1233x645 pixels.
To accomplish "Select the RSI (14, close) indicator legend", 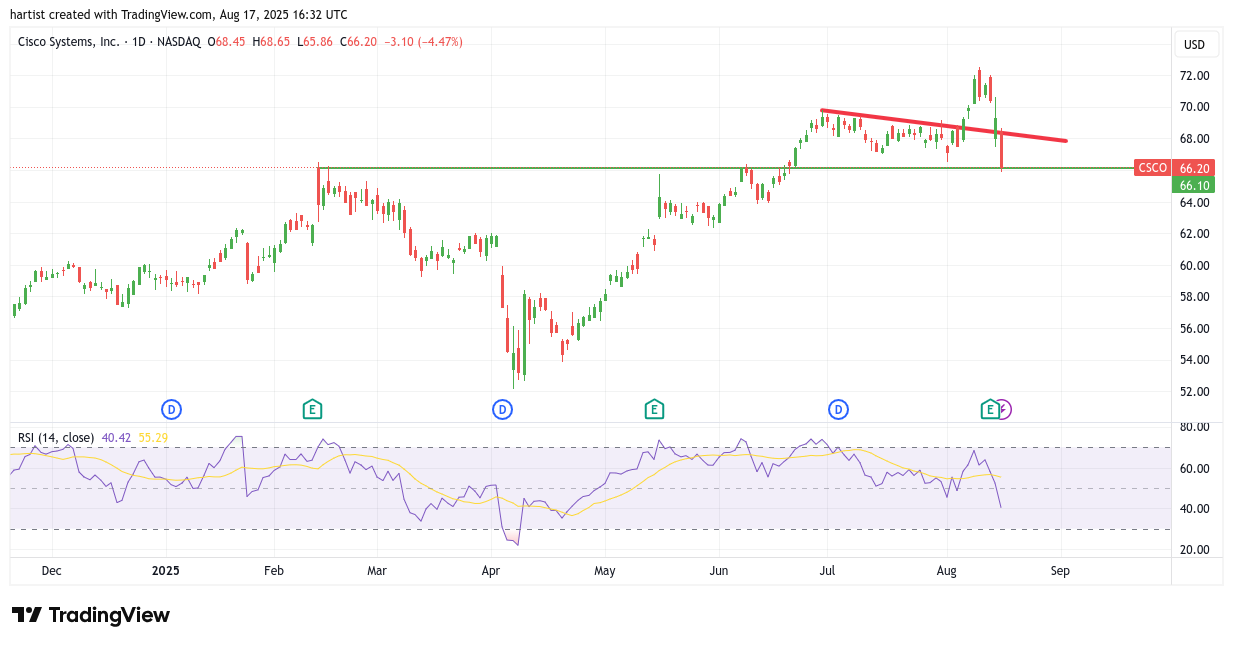I will 56,438.
